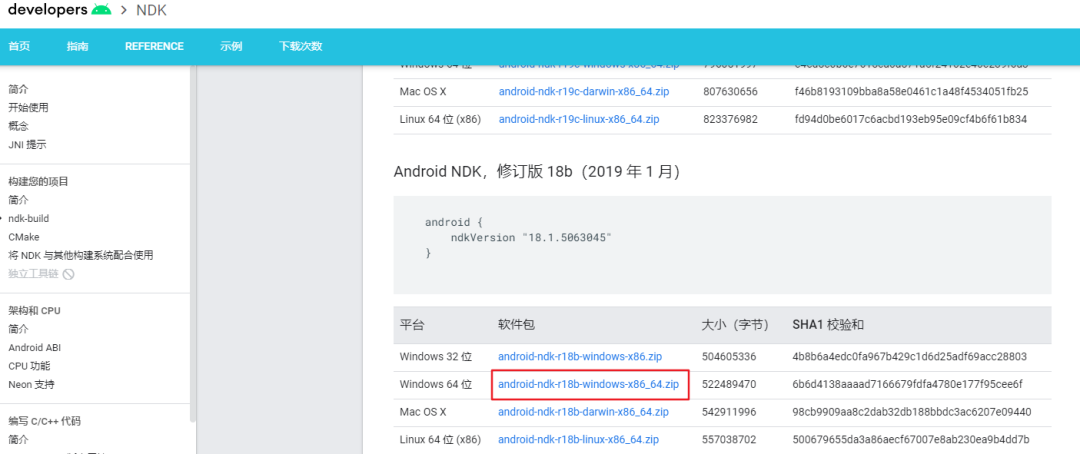Click checksum 6b6d4138aaaad7166679fdfa4780e177f95cee6f
Screen dimensions: 1080x454
(908, 384)
